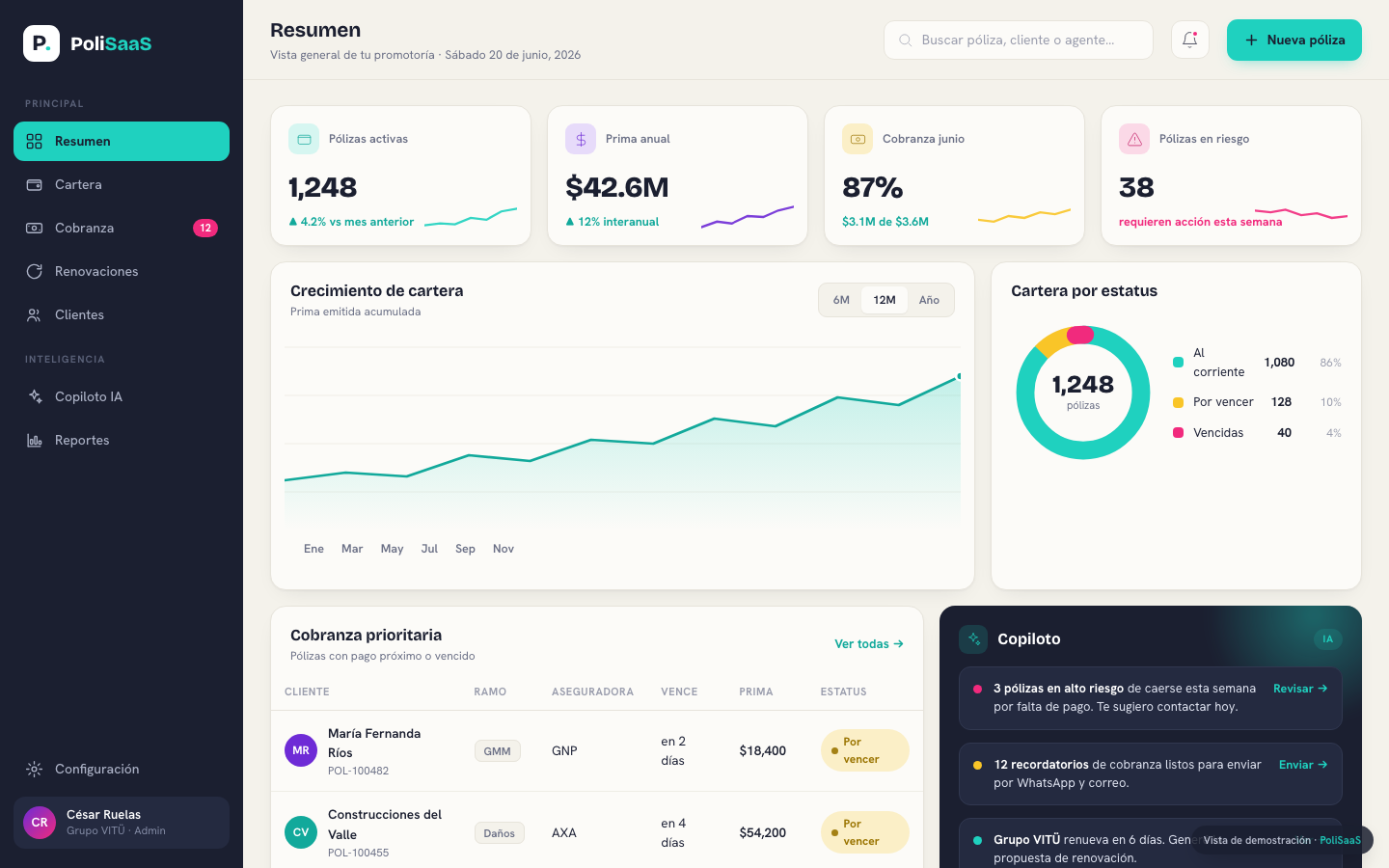
Task: Click the Copiloto sparkle icon
Action: pos(973,638)
